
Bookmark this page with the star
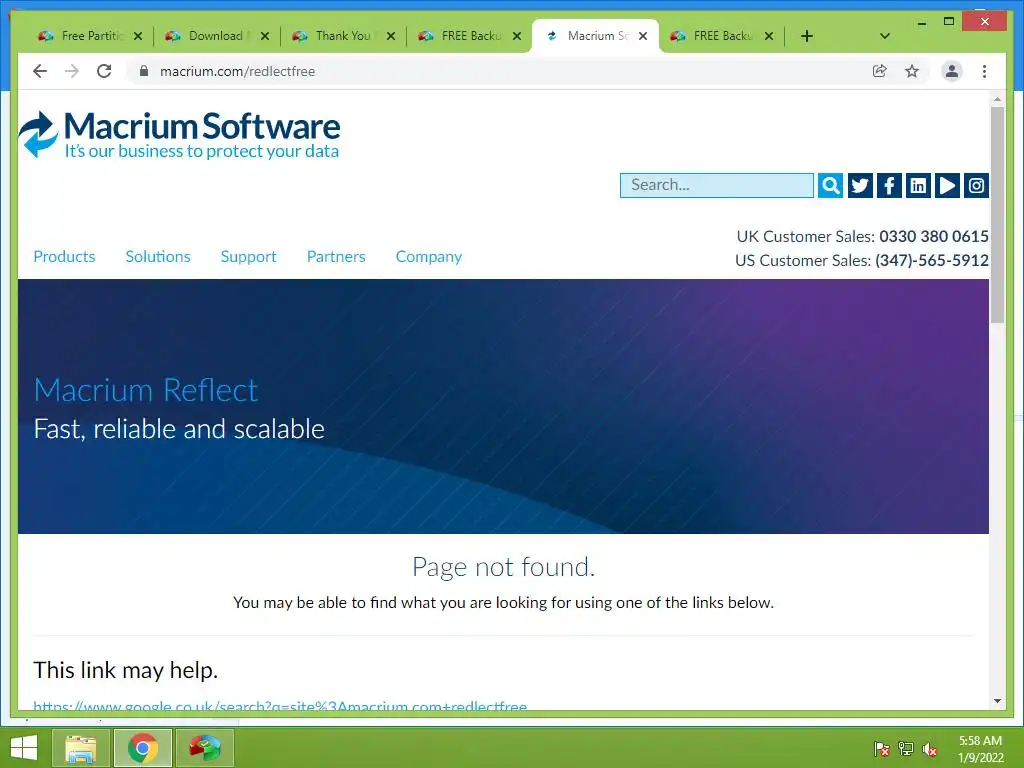tap(912, 71)
